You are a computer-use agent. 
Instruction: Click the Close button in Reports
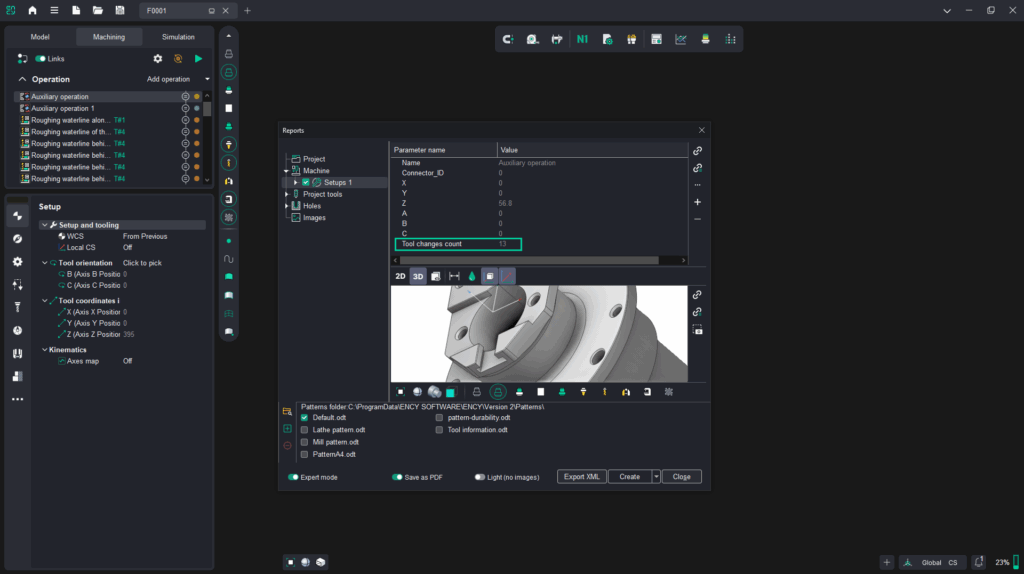coord(682,477)
